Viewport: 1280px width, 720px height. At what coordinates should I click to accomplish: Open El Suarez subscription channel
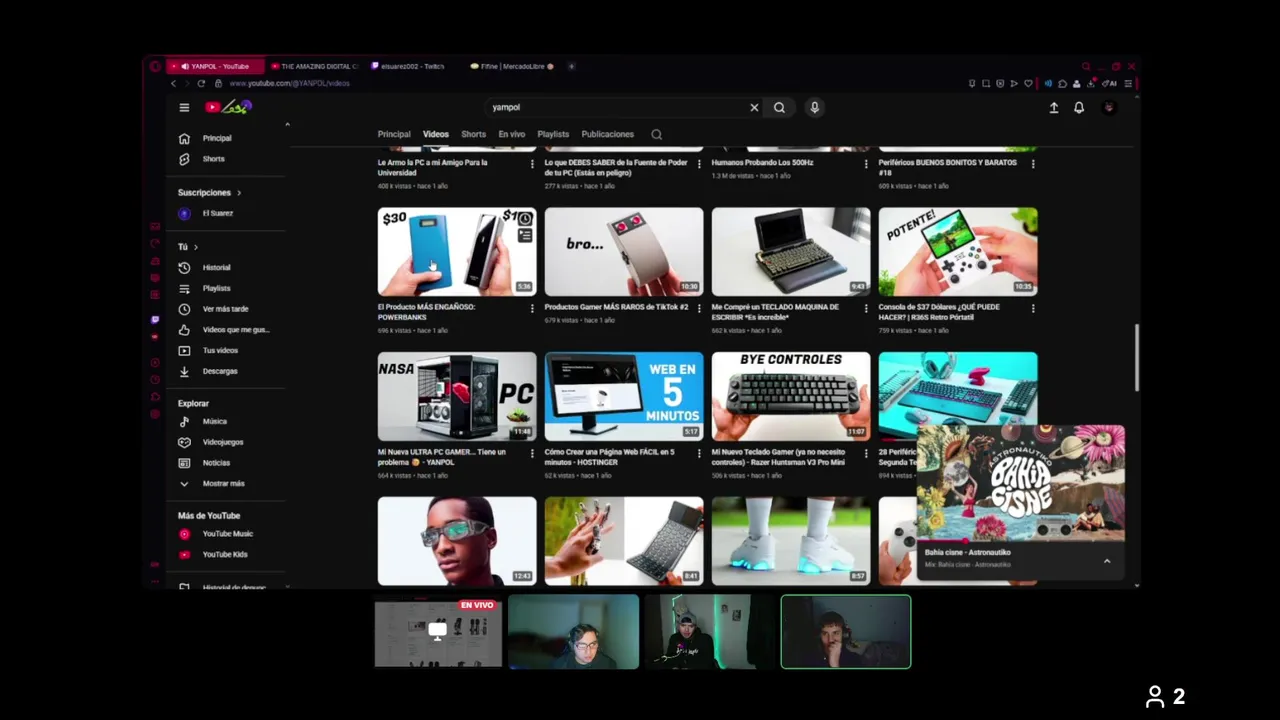pyautogui.click(x=217, y=213)
